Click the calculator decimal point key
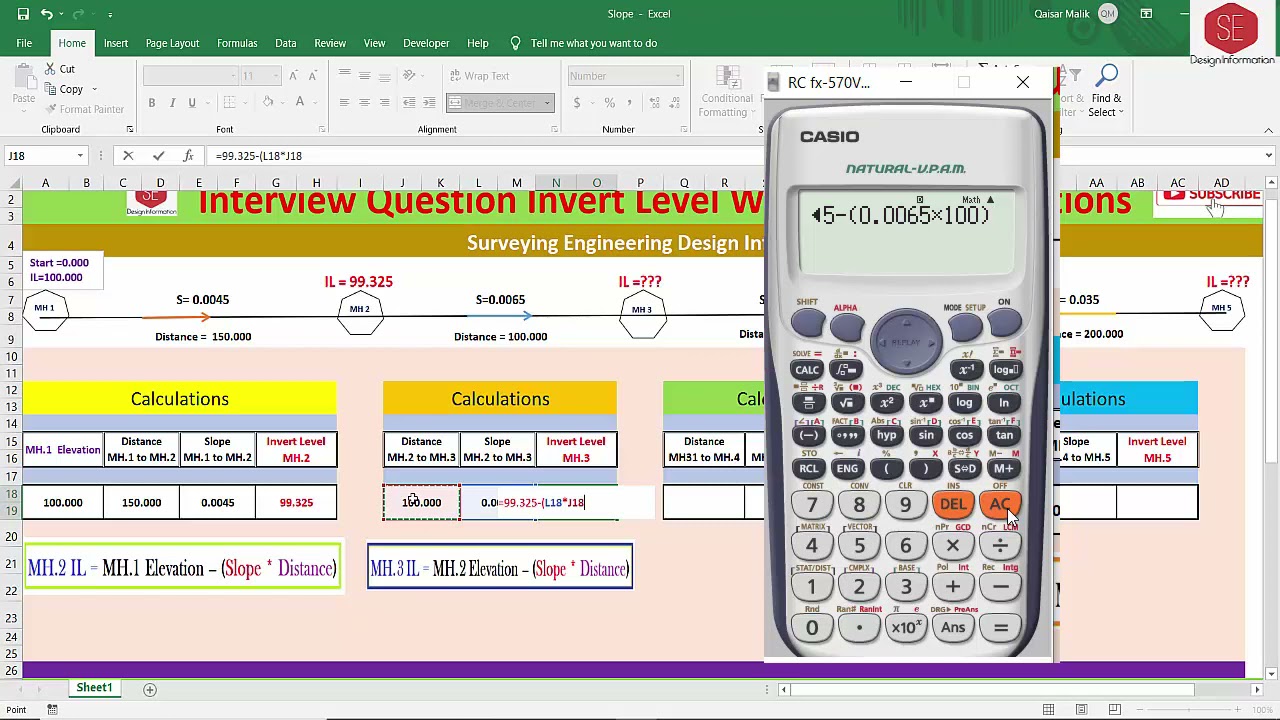Viewport: 1280px width, 720px height. (x=859, y=628)
